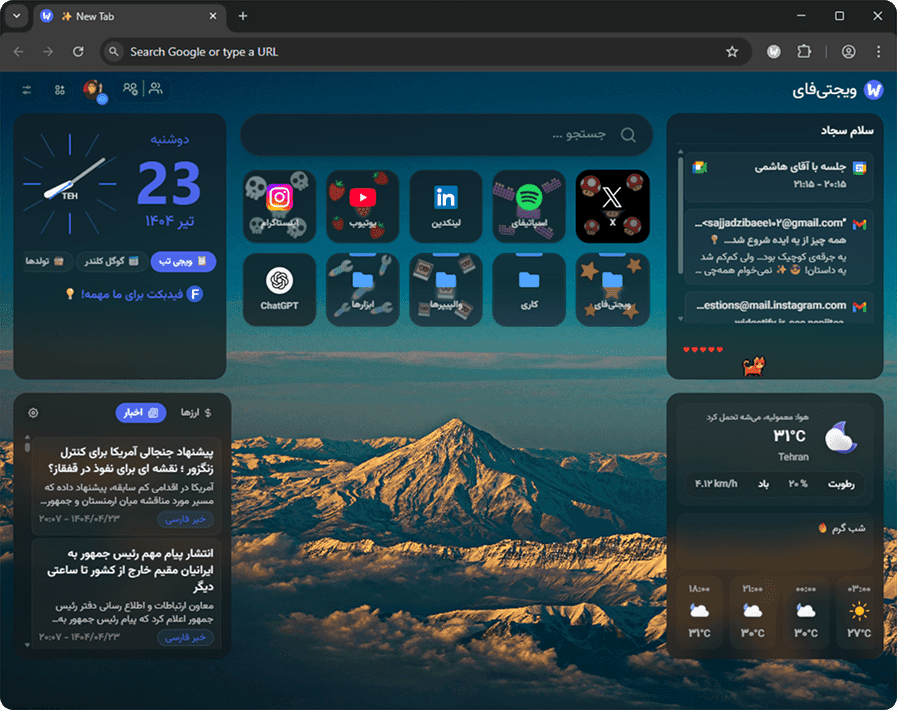897x710 pixels.
Task: Select the گوگل کلندر calendar tab
Action: (x=113, y=261)
